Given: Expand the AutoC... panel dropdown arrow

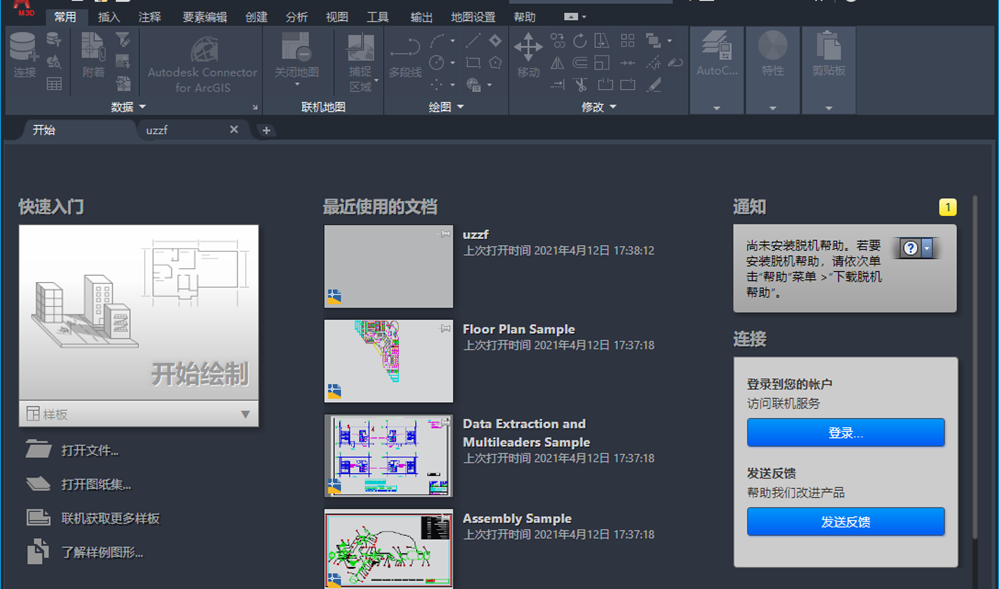Looking at the screenshot, I should pyautogui.click(x=717, y=108).
